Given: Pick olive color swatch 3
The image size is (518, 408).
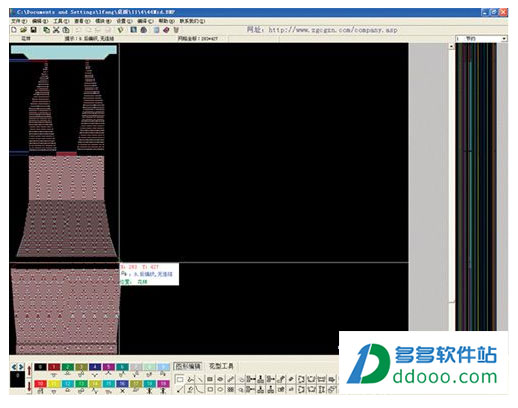Looking at the screenshot, I should [x=81, y=367].
